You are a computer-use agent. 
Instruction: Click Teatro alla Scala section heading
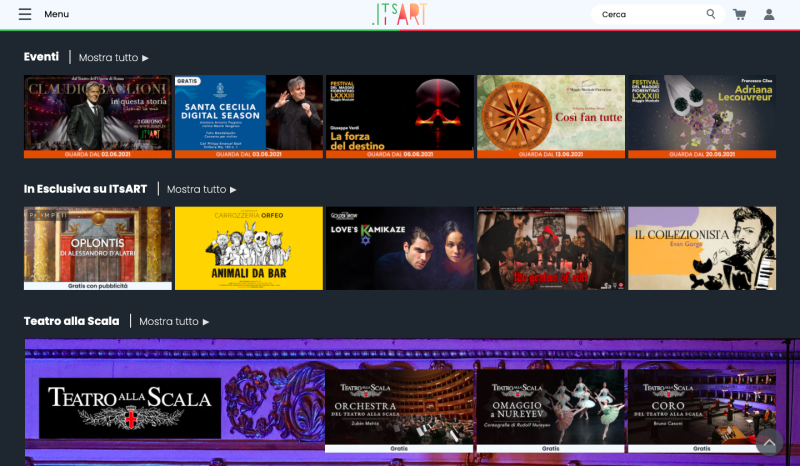click(71, 321)
